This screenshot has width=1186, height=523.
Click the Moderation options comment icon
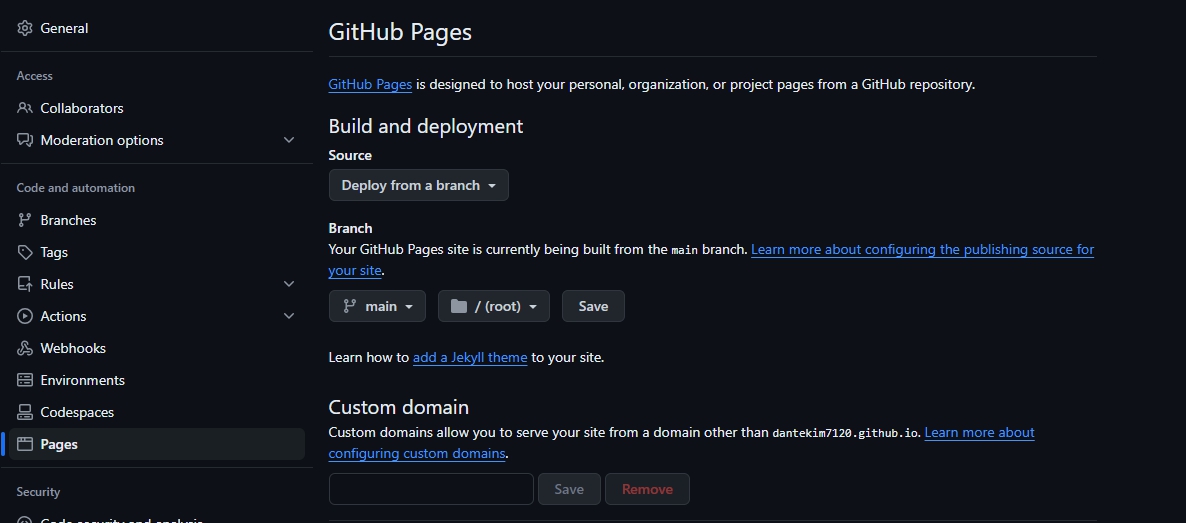(25, 140)
